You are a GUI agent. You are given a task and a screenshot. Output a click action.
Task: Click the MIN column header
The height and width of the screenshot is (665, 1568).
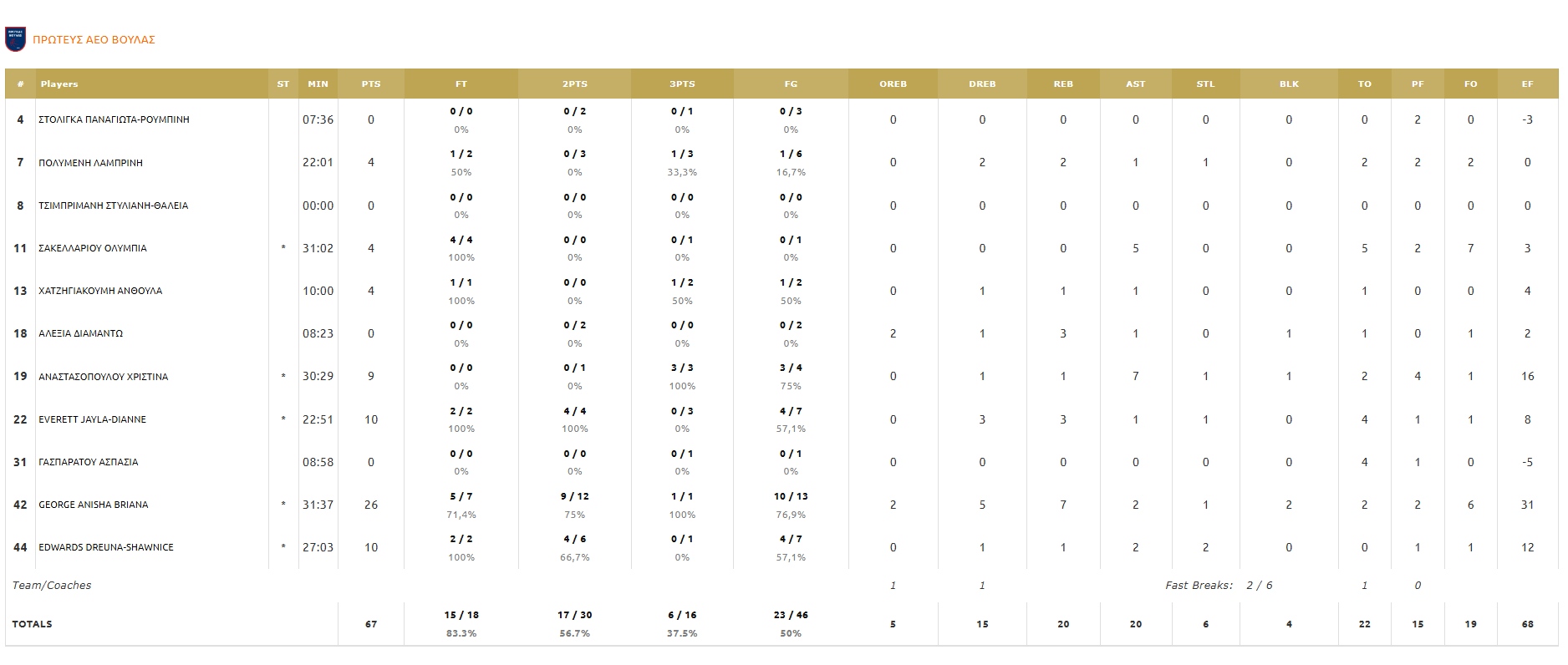(318, 84)
